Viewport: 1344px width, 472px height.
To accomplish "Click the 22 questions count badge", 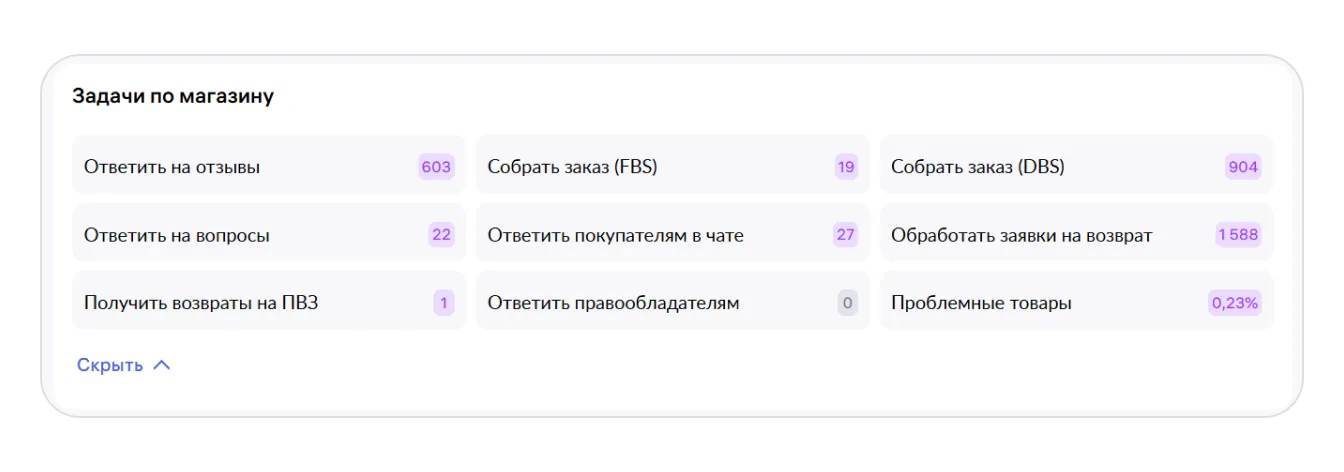I will 441,235.
